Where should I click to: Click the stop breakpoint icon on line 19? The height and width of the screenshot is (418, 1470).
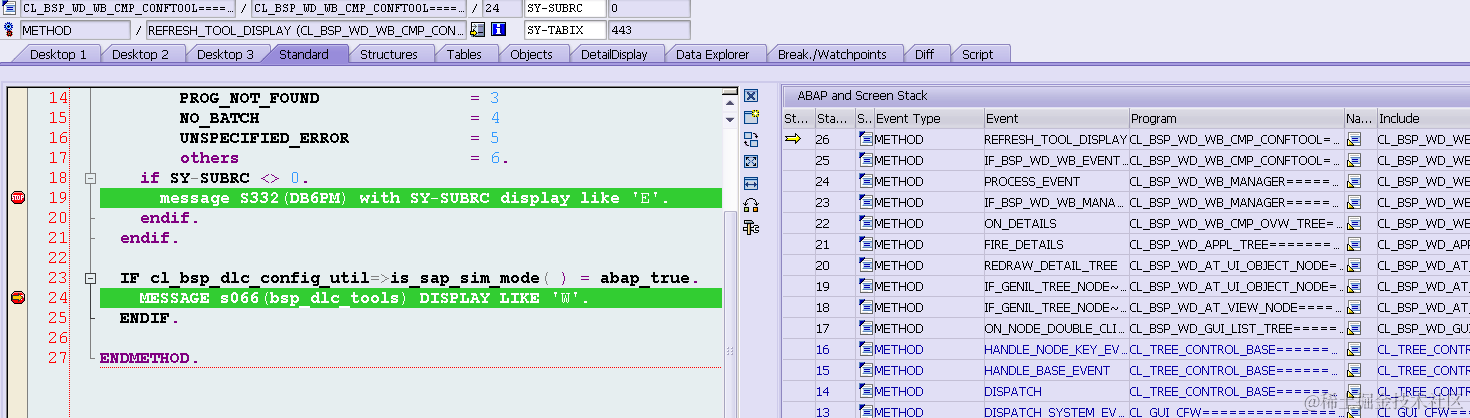[x=17, y=198]
